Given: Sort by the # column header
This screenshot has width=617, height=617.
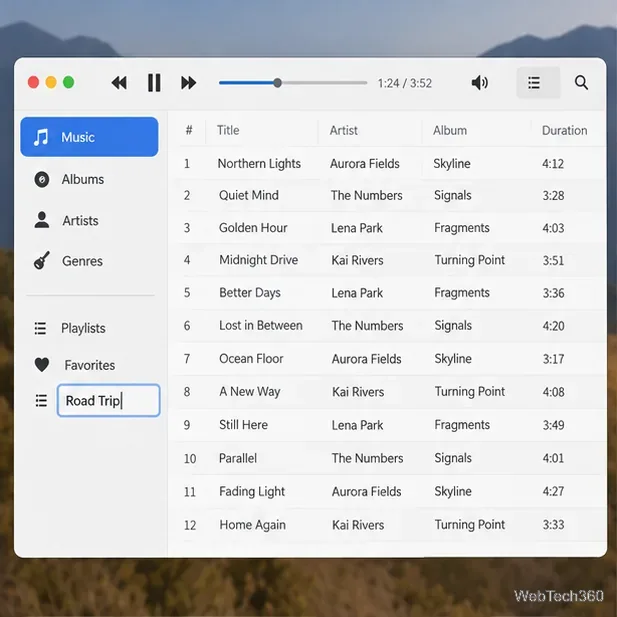Looking at the screenshot, I should [189, 130].
